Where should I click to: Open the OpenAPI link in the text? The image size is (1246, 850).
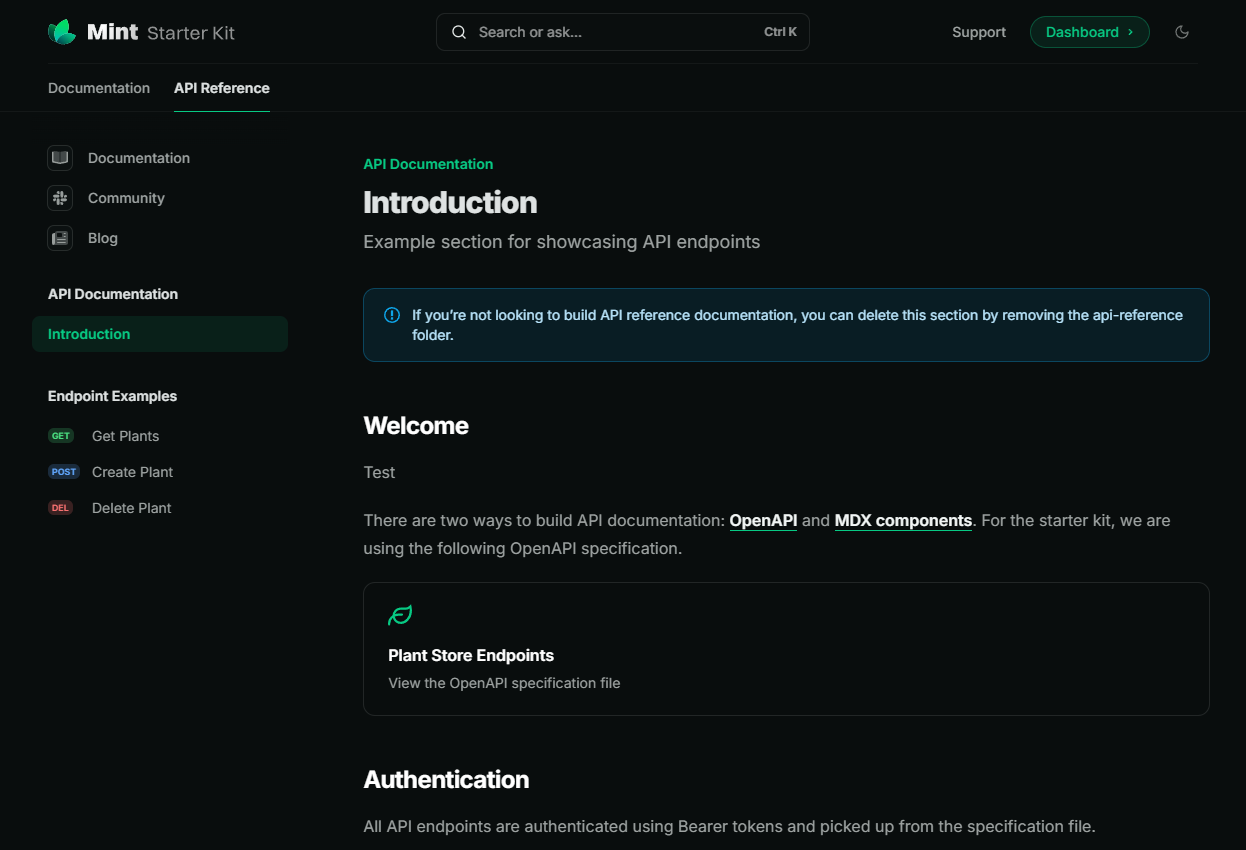coord(763,520)
